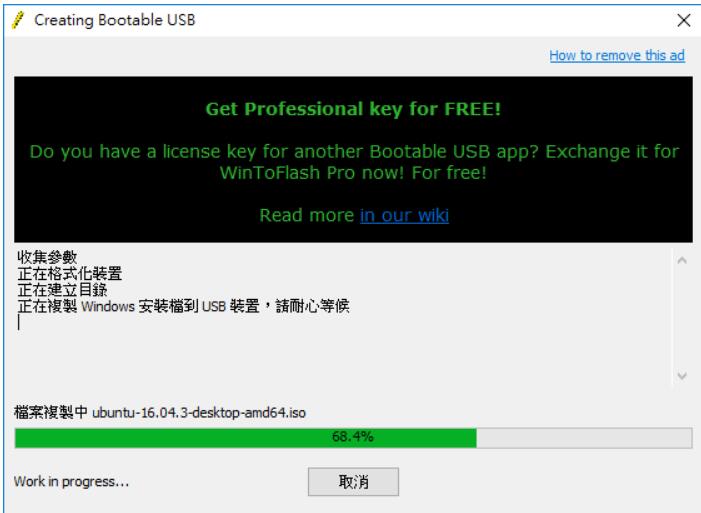Click the log scrollbar up arrow
The width and height of the screenshot is (701, 513).
tap(682, 260)
